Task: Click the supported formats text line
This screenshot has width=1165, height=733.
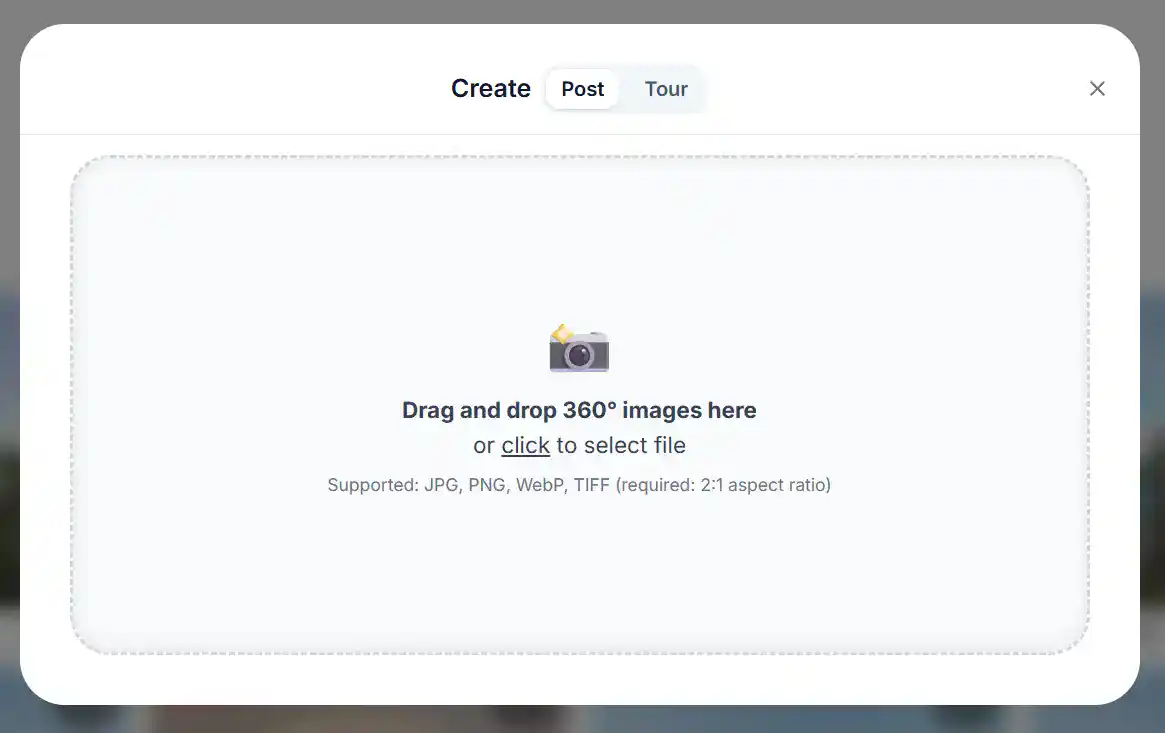Action: pyautogui.click(x=579, y=484)
